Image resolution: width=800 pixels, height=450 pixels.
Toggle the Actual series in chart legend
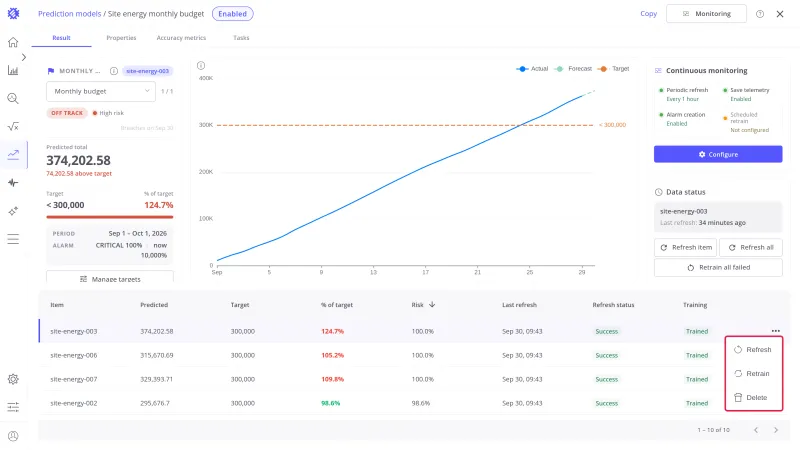532,69
